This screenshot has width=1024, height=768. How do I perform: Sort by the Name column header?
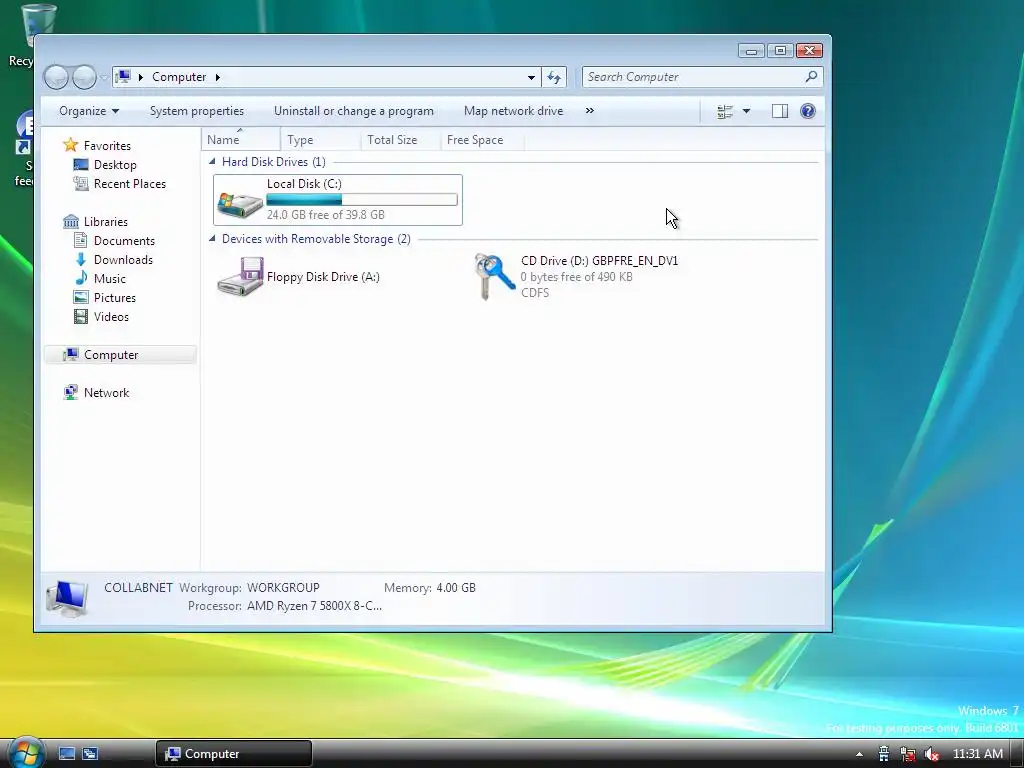(241, 140)
